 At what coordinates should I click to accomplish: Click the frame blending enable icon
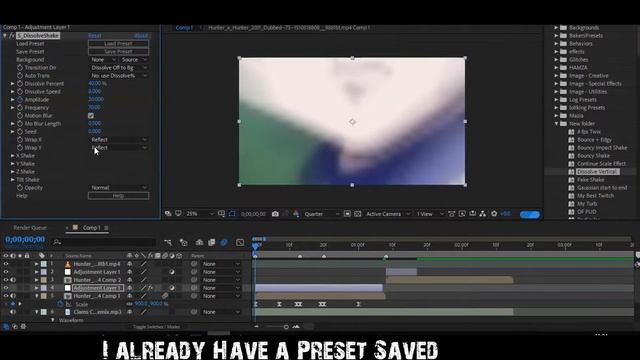pyautogui.click(x=211, y=242)
